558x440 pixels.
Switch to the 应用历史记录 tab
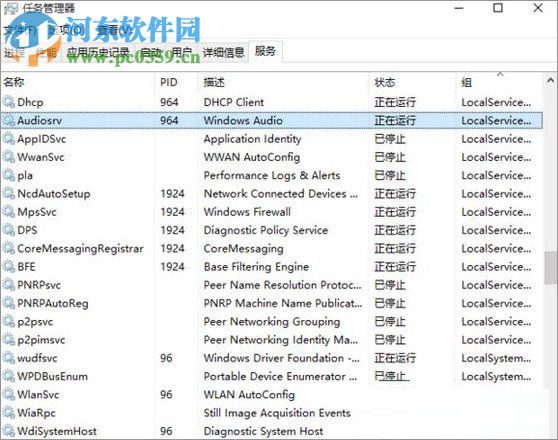(x=98, y=53)
